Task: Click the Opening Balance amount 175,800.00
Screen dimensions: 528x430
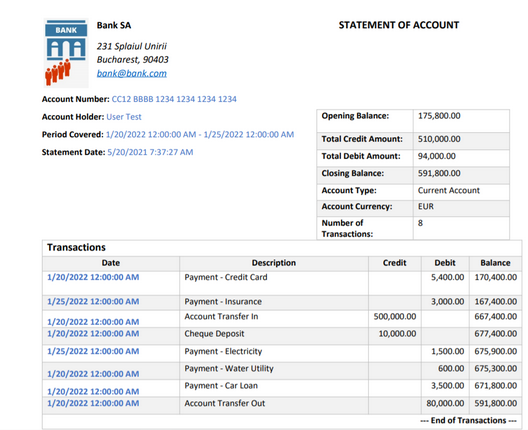Action: point(439,116)
